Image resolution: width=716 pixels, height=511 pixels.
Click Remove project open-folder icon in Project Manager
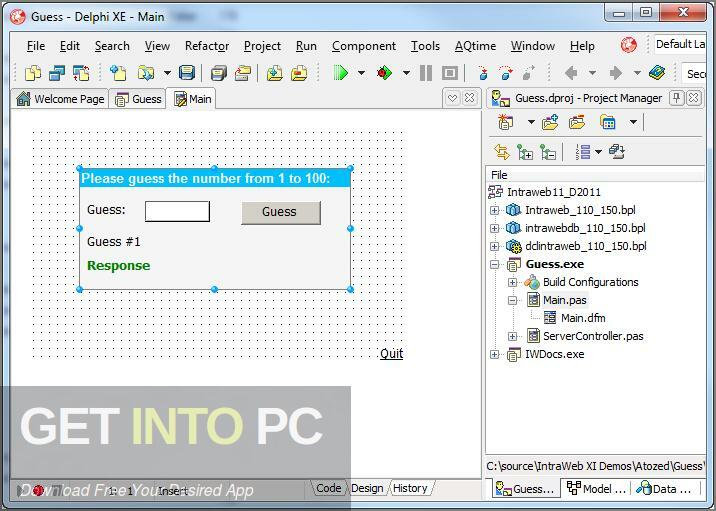click(577, 122)
